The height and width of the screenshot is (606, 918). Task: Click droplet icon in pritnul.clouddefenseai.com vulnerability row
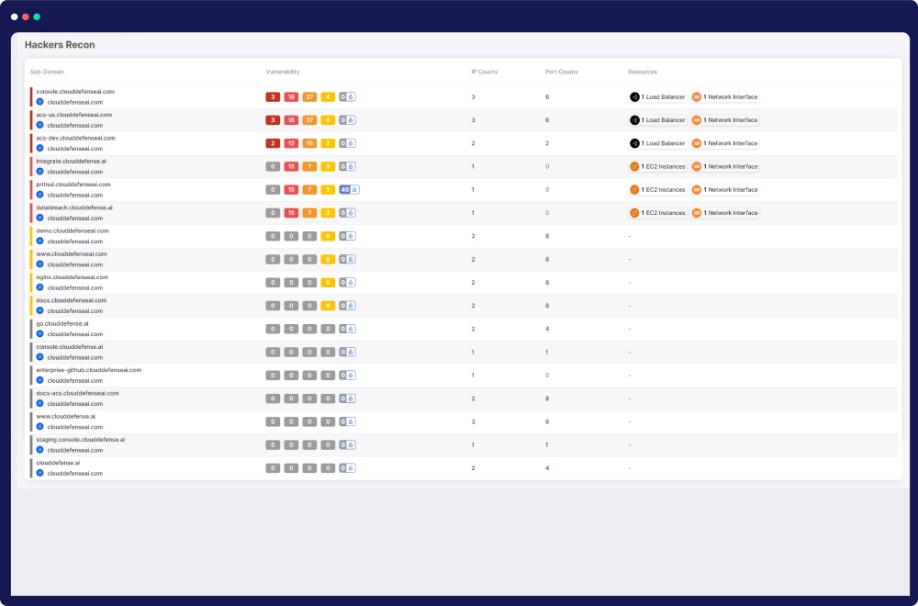[x=354, y=189]
